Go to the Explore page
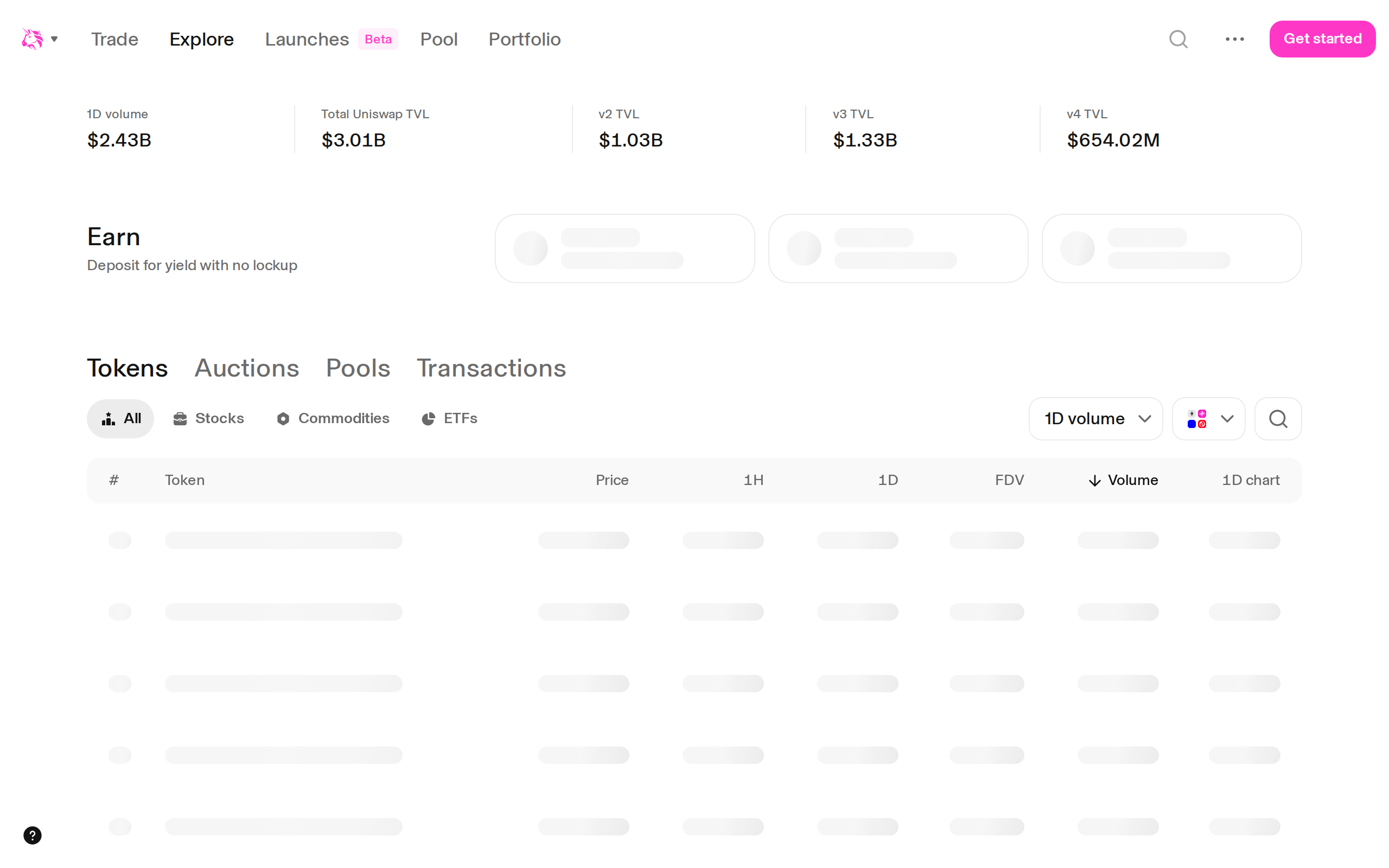The width and height of the screenshot is (1389, 868). tap(201, 39)
